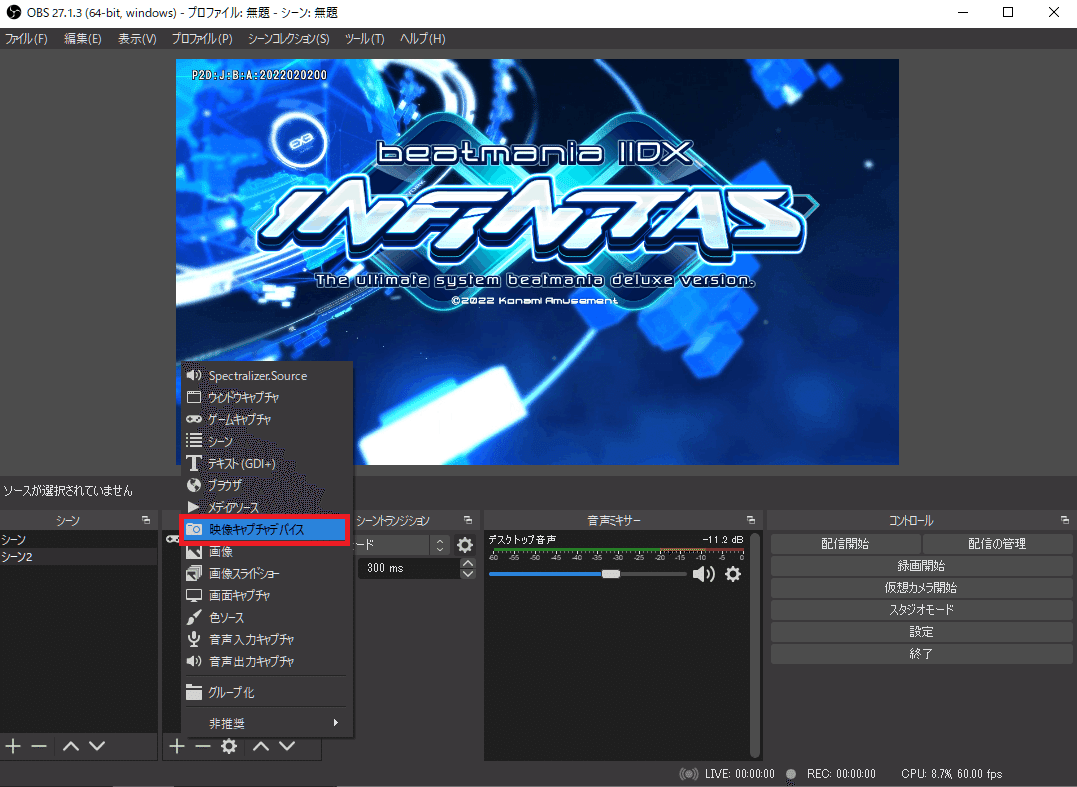Image resolution: width=1077 pixels, height=787 pixels.
Task: Add 色ソース from menu
Action: point(267,617)
